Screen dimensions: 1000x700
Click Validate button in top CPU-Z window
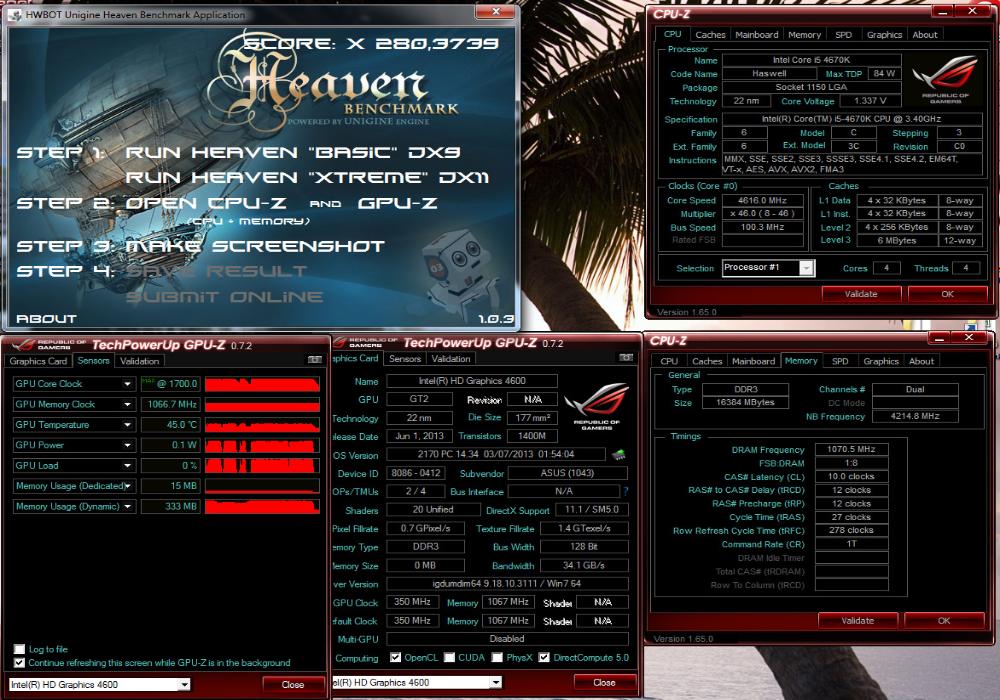click(861, 294)
